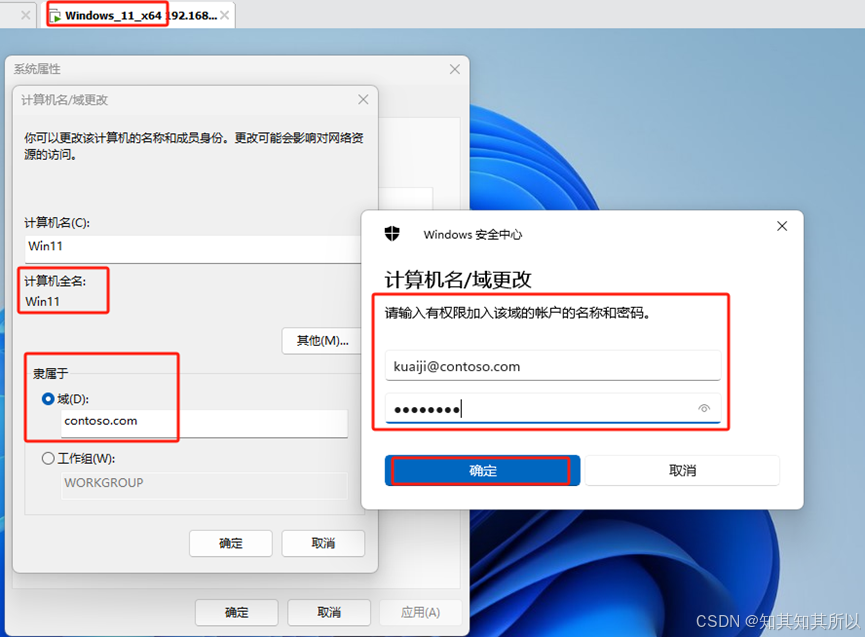Click the Windows Security shield icon
Screen dimensions: 865x637
coord(392,234)
